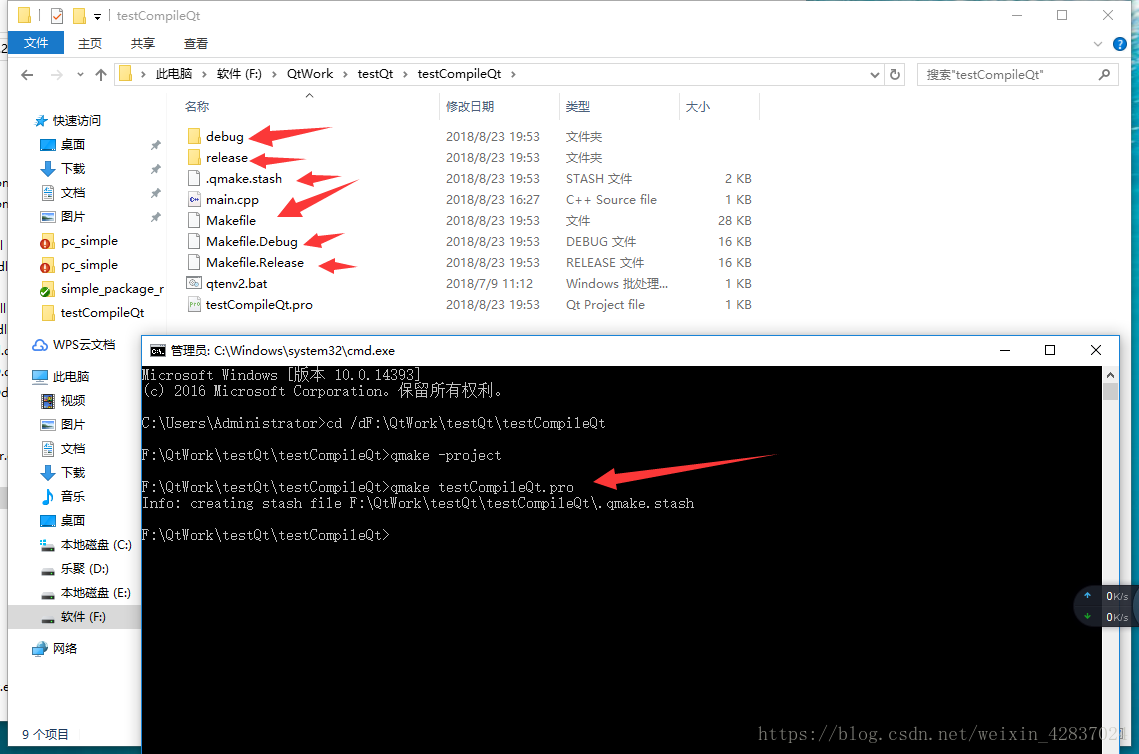Click the search magnifier icon

[x=1104, y=74]
